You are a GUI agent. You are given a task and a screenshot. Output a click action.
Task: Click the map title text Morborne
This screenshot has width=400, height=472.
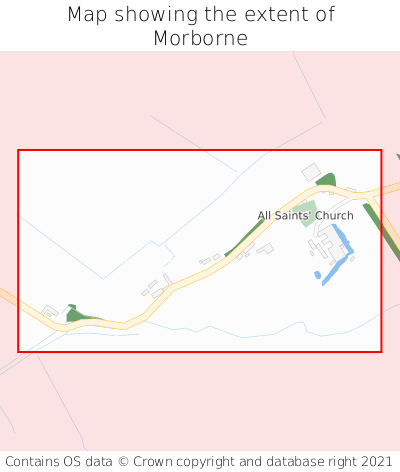tap(200, 38)
